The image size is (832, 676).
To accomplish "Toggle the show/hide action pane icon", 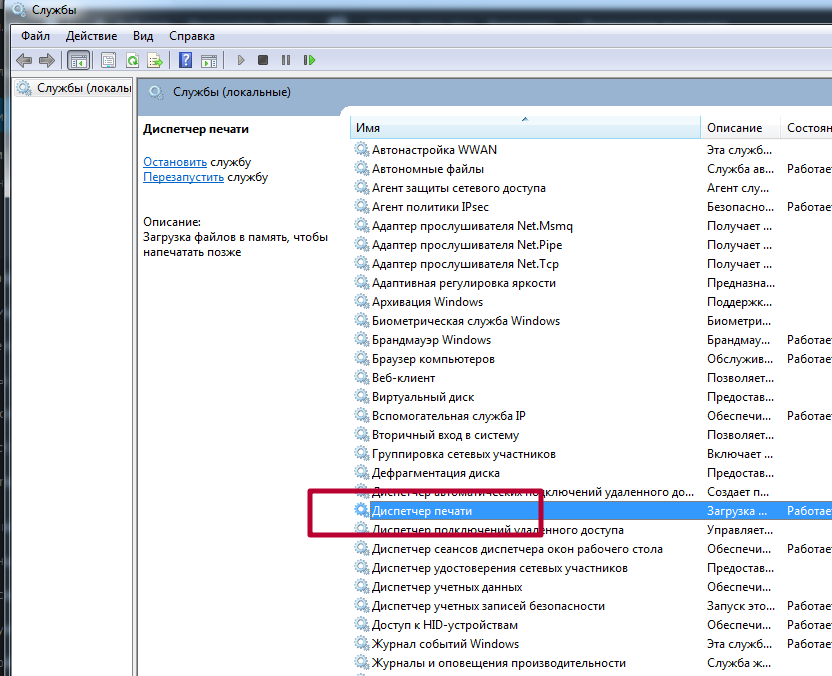I will coord(209,60).
